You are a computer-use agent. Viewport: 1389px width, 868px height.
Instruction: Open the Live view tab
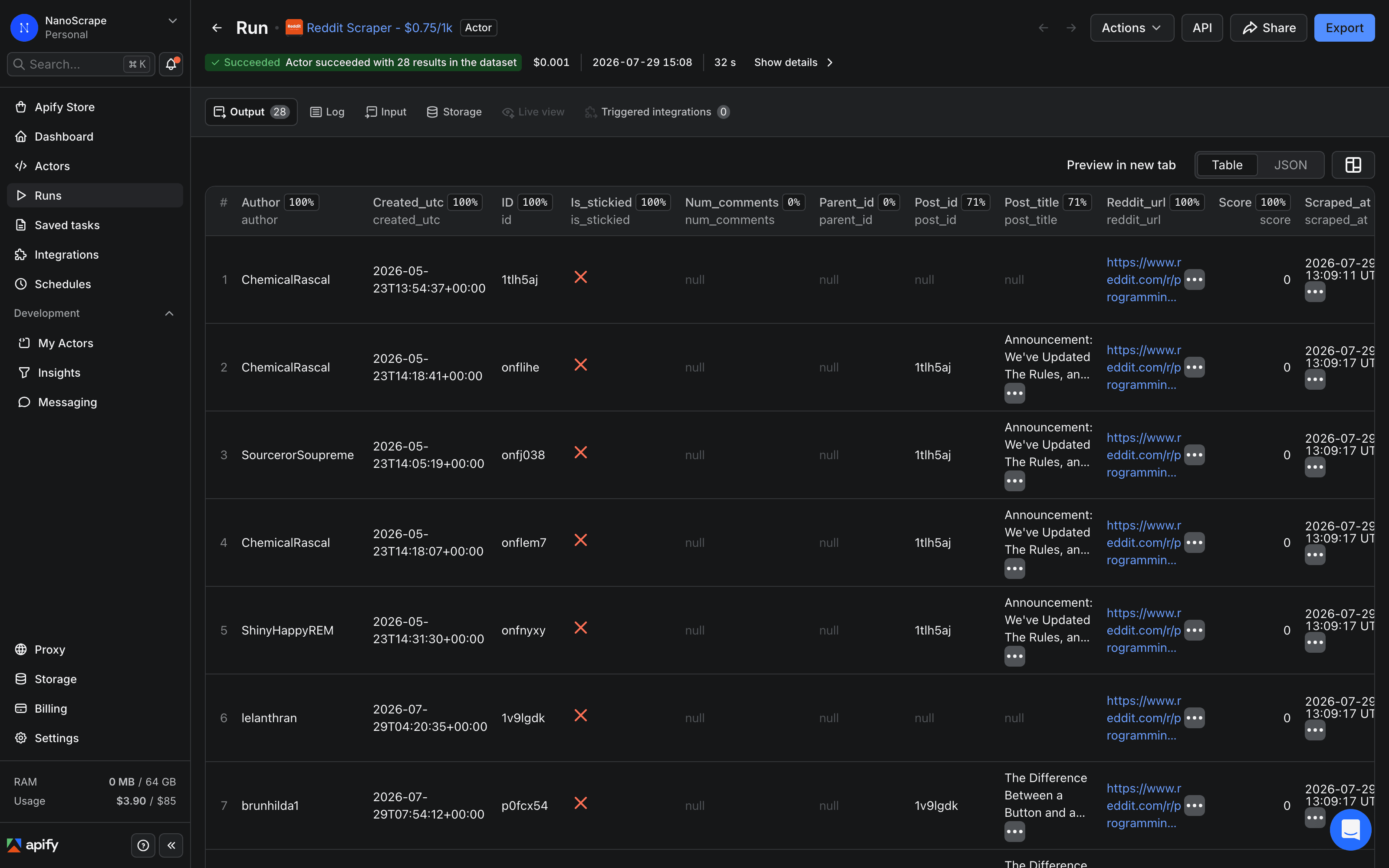click(533, 112)
